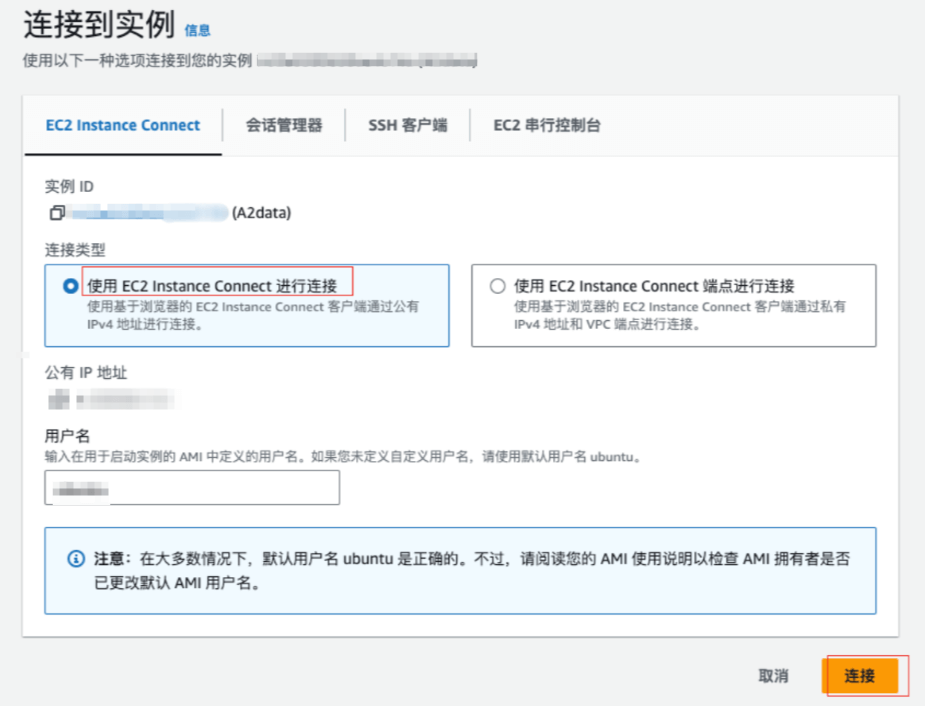Click the (A2data) instance name text
The width and height of the screenshot is (925, 706).
point(261,212)
